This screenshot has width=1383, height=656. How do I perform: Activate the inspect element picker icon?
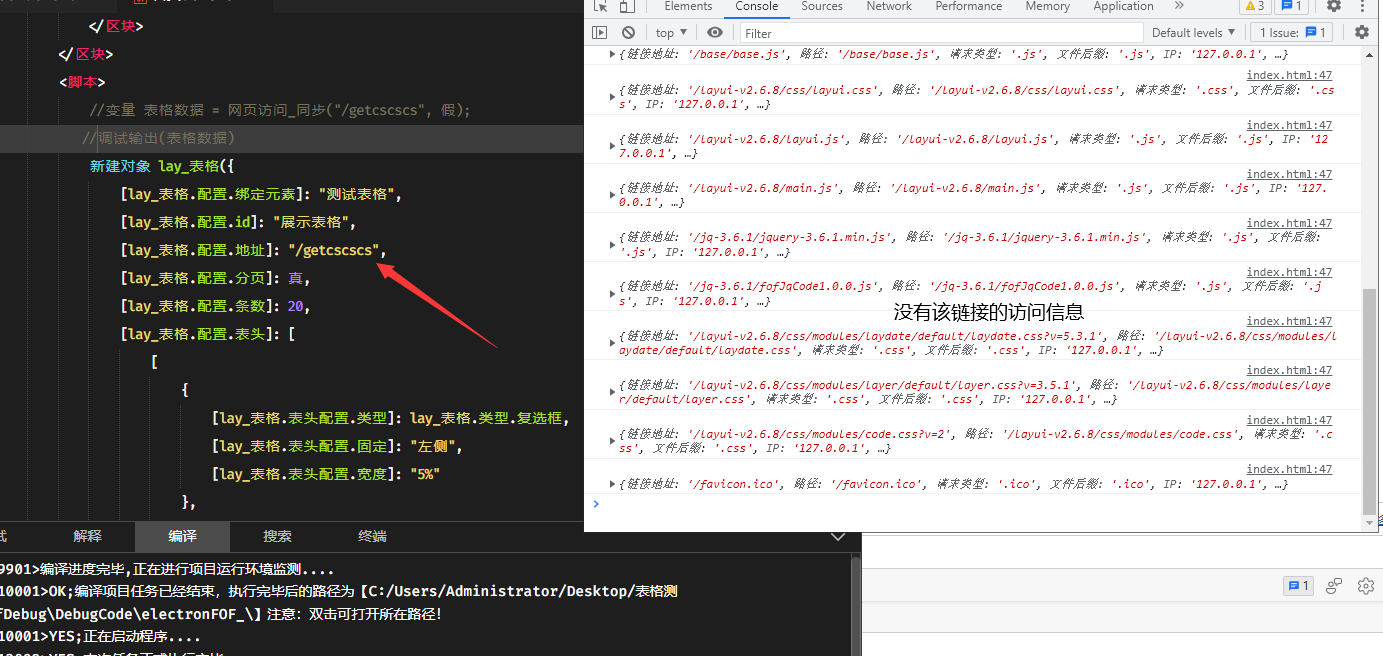(600, 6)
